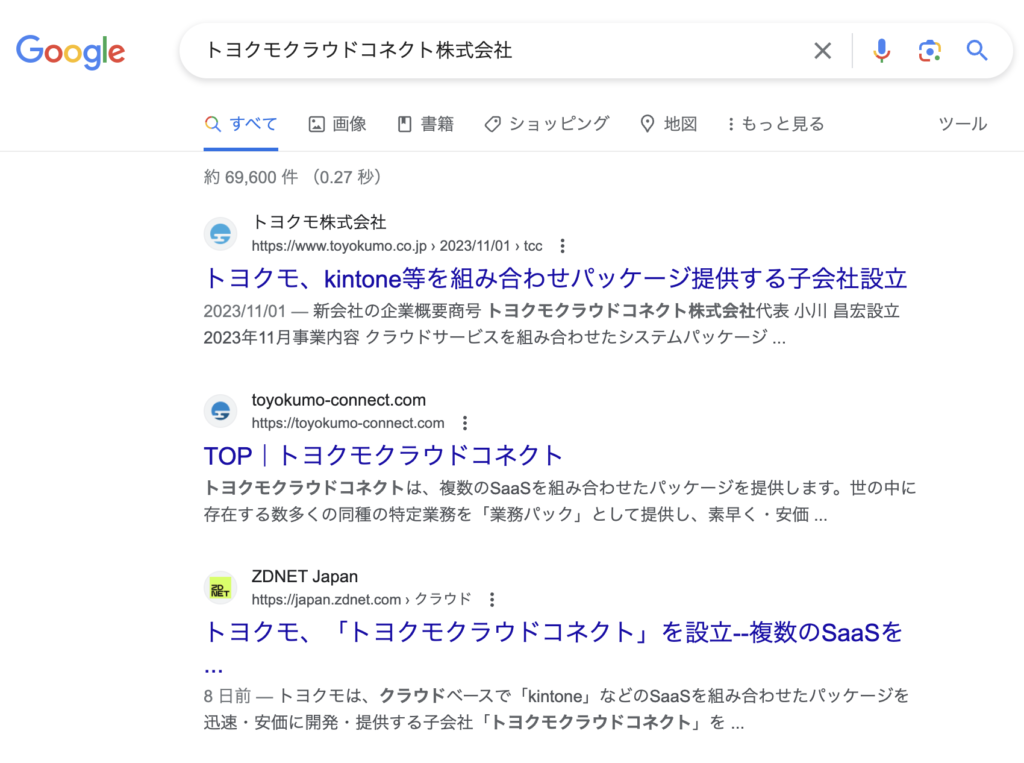The image size is (1024, 763).
Task: Open the ショッピング tab
Action: tap(547, 124)
